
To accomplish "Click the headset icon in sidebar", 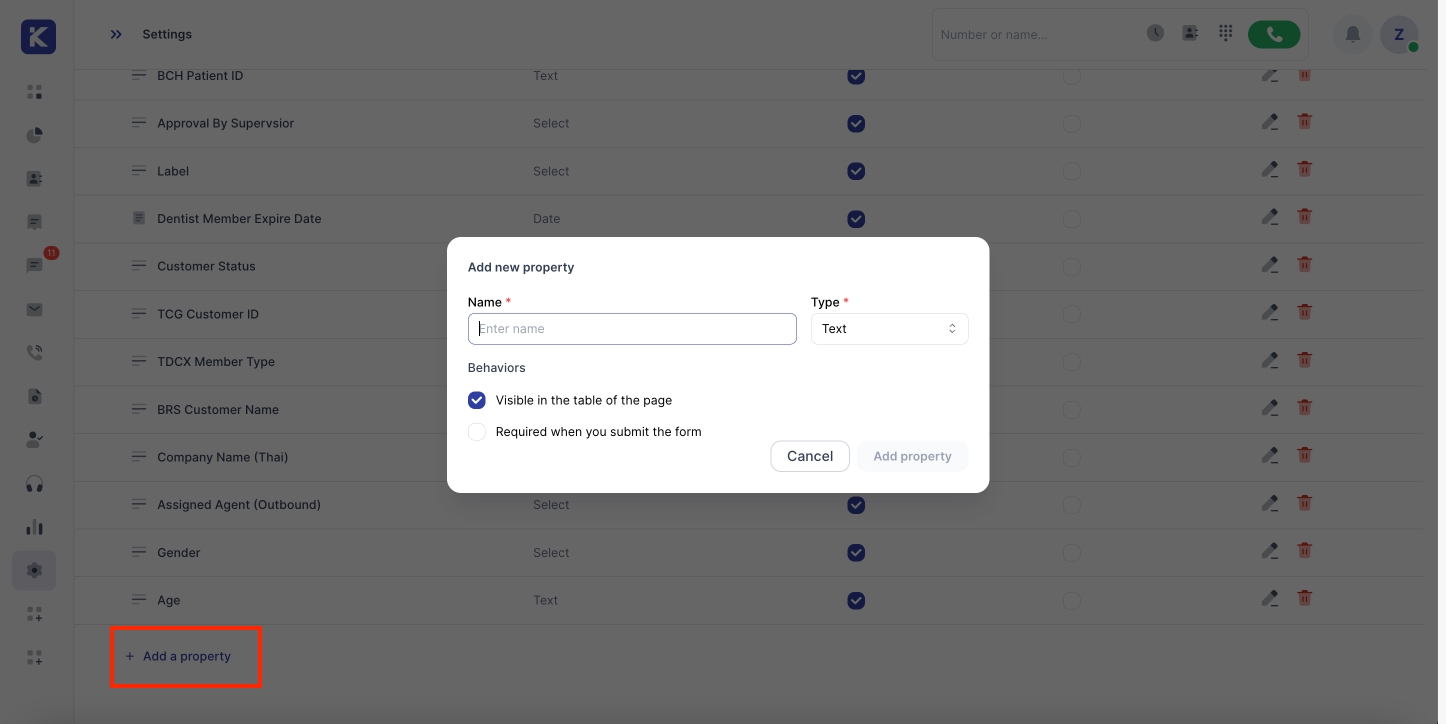I will (34, 484).
